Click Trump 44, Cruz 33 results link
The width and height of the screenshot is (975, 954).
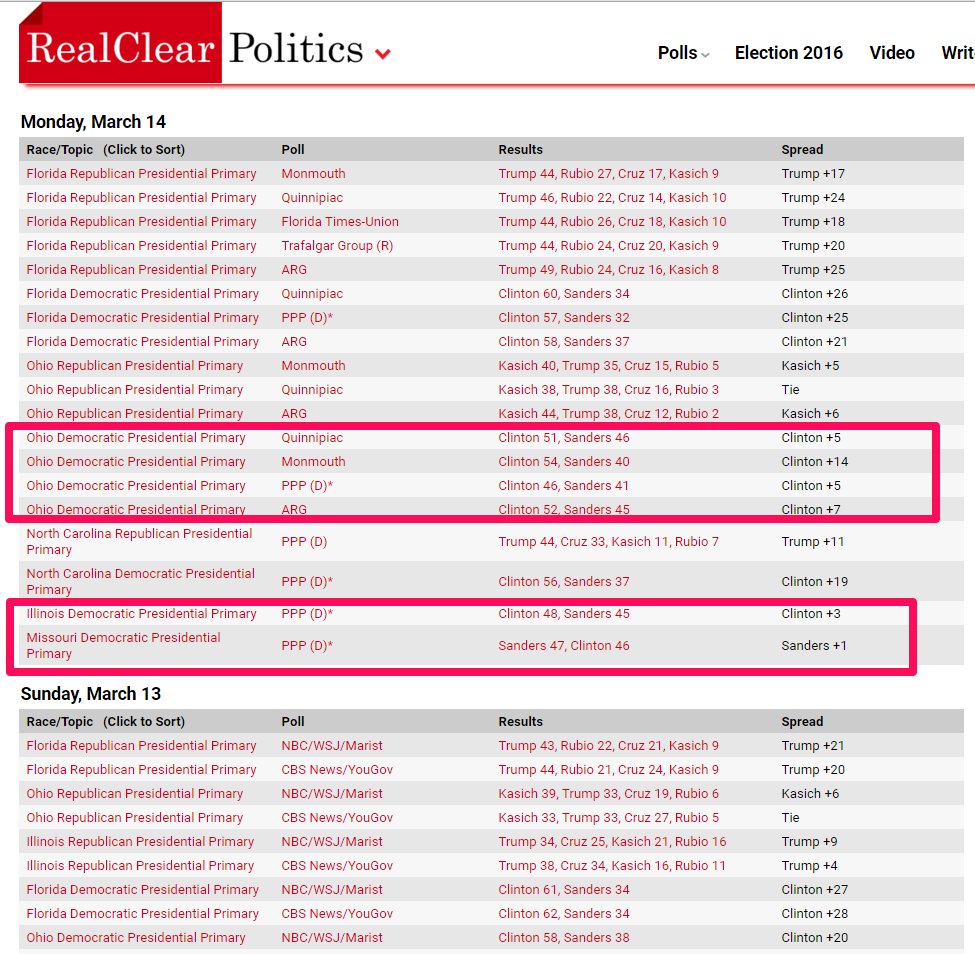[608, 542]
